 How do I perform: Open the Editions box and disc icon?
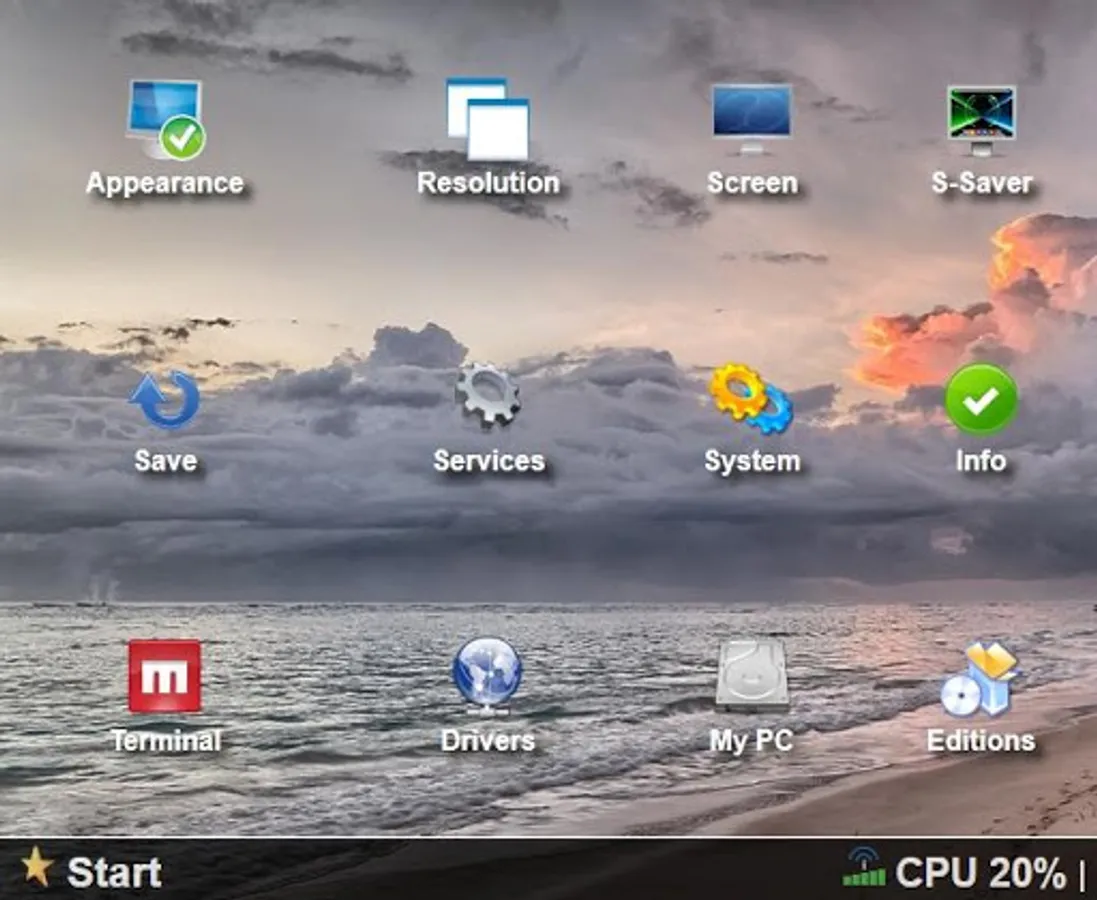tap(980, 679)
